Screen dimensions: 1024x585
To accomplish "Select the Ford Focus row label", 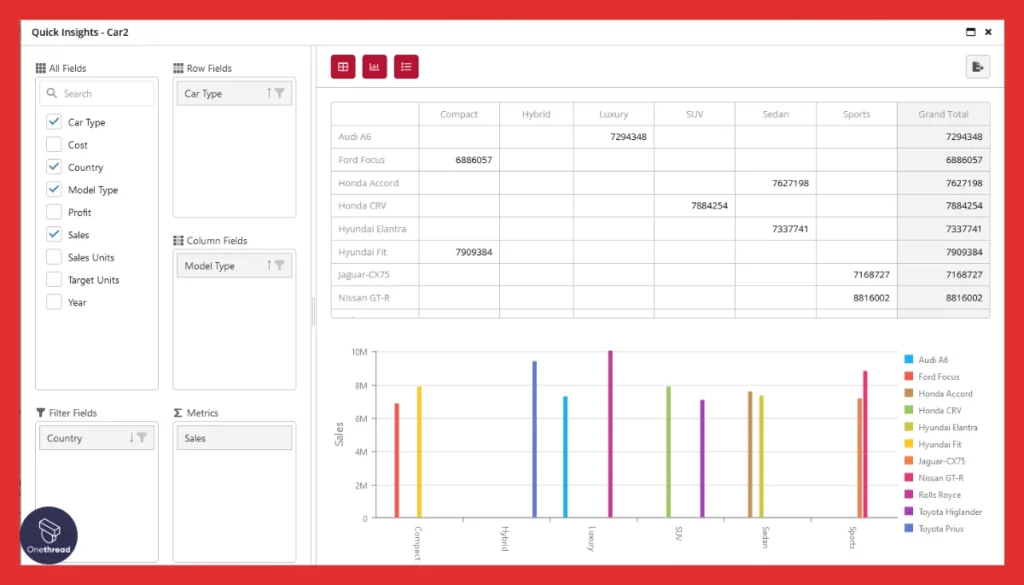I will pyautogui.click(x=361, y=160).
